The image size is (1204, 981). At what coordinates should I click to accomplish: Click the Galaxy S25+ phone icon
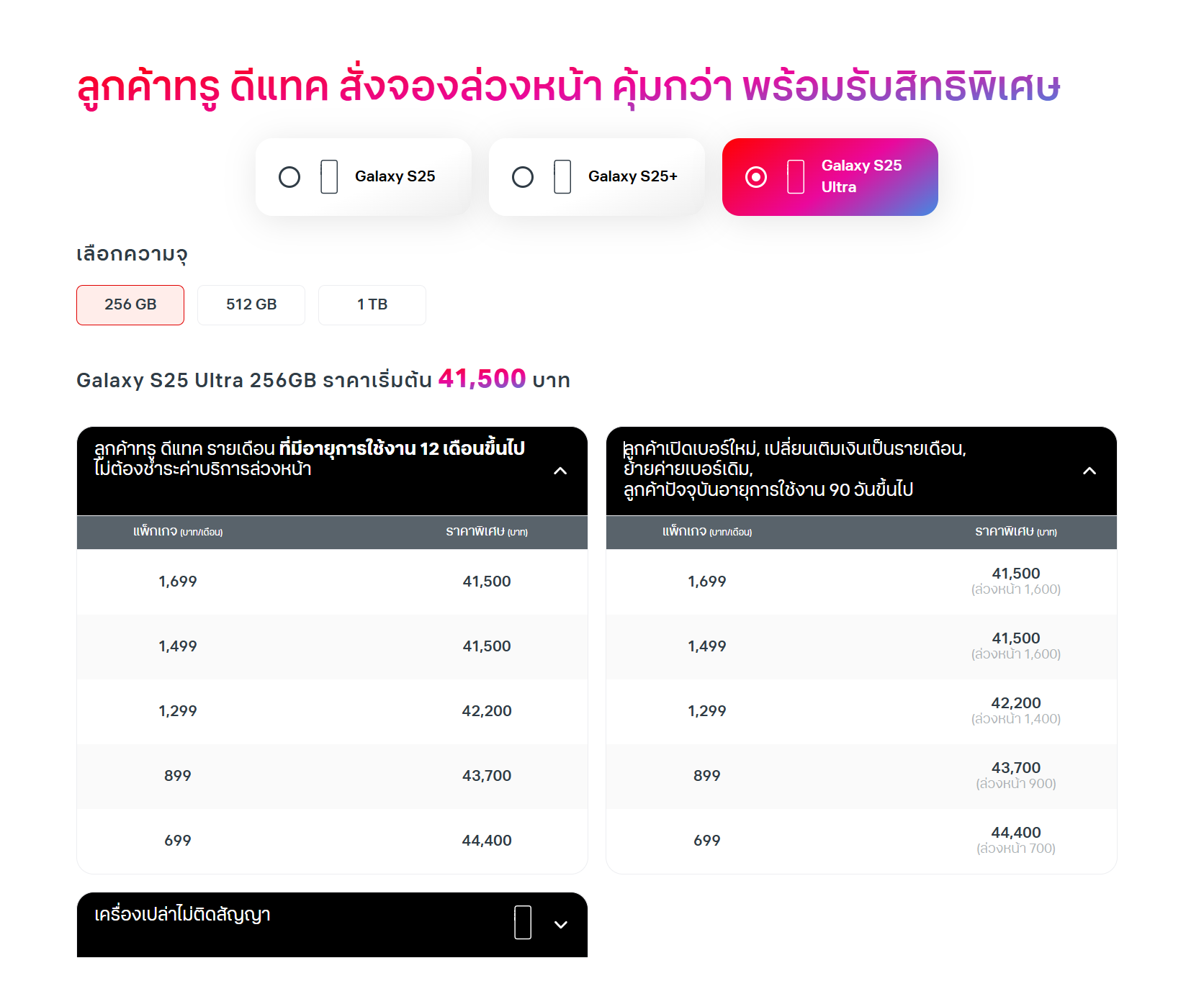pos(562,177)
